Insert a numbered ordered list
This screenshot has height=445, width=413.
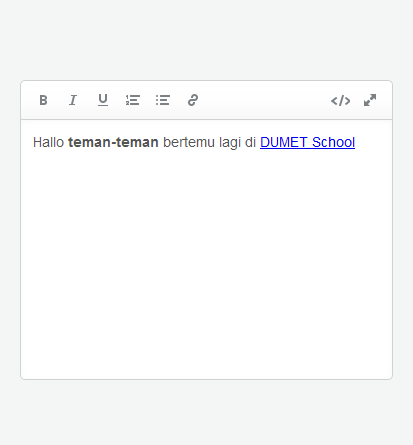[133, 100]
